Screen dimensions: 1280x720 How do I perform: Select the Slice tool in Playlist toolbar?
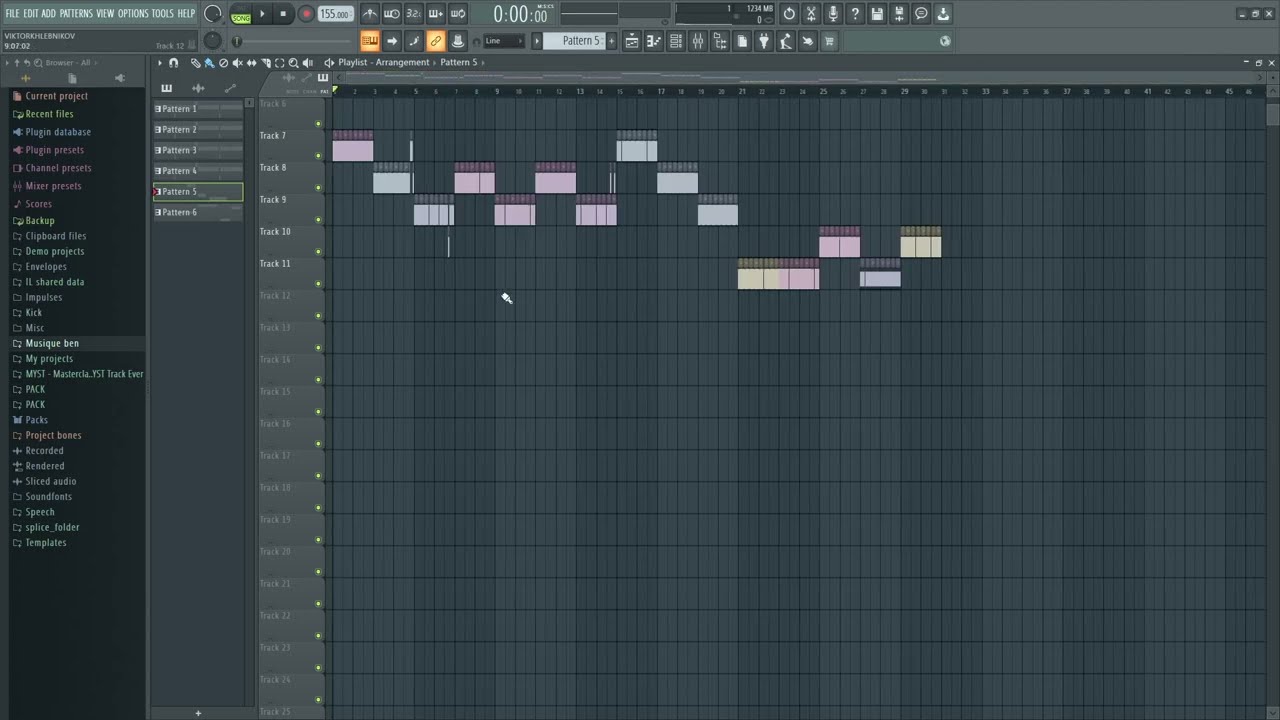tap(265, 63)
